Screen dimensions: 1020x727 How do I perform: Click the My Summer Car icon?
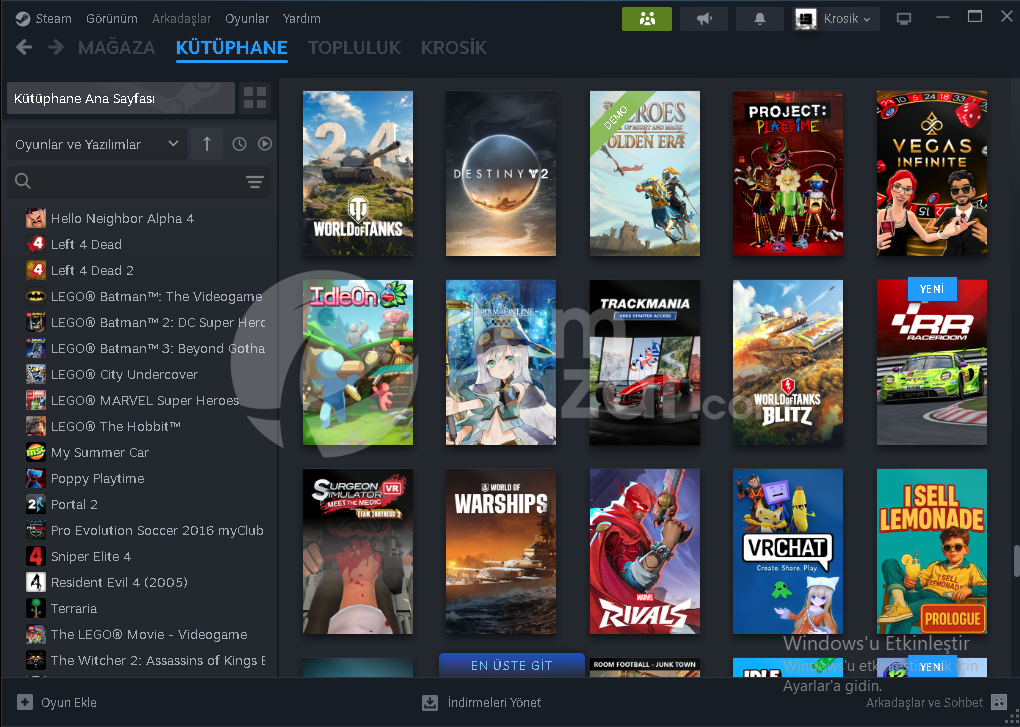click(x=36, y=452)
